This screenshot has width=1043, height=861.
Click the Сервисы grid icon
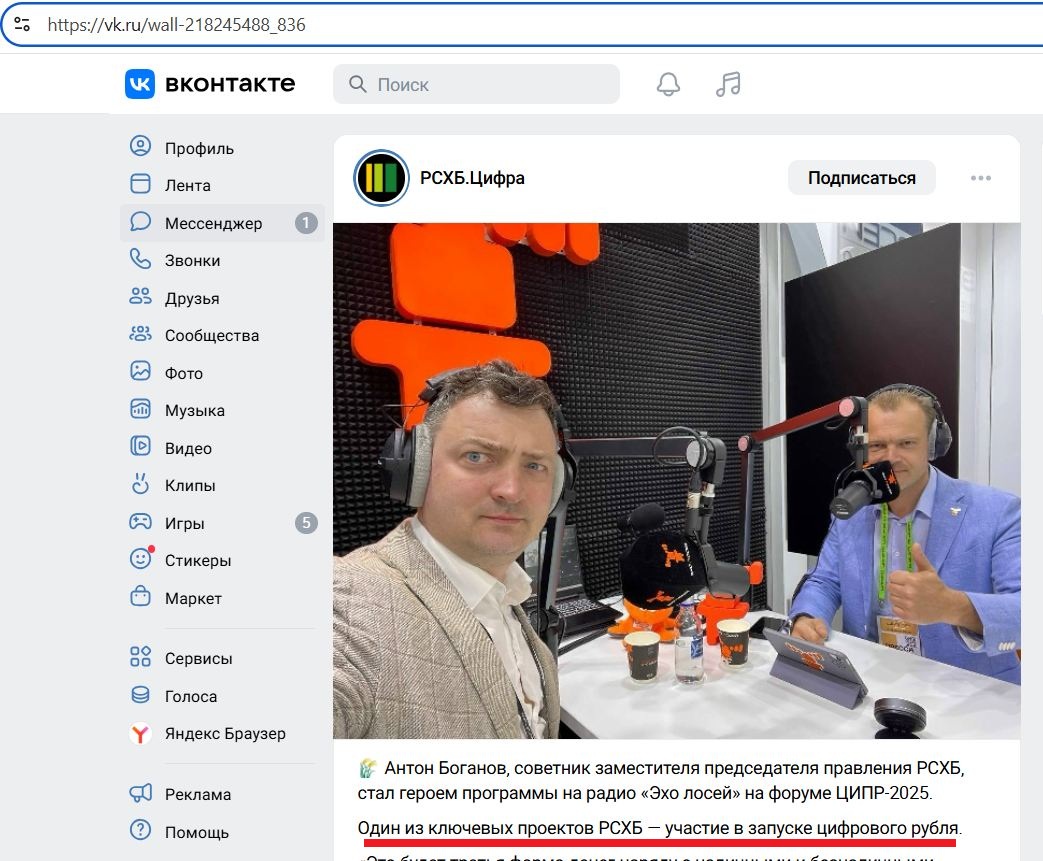click(140, 657)
